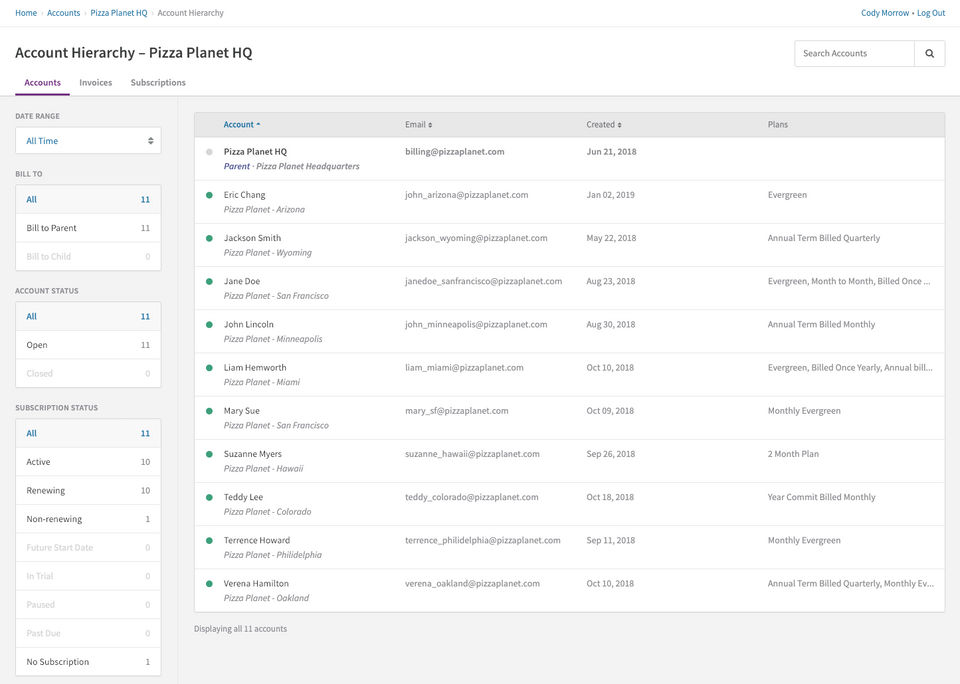Viewport: 960px width, 684px height.
Task: Select the Active subscription status filter
Action: click(x=88, y=462)
